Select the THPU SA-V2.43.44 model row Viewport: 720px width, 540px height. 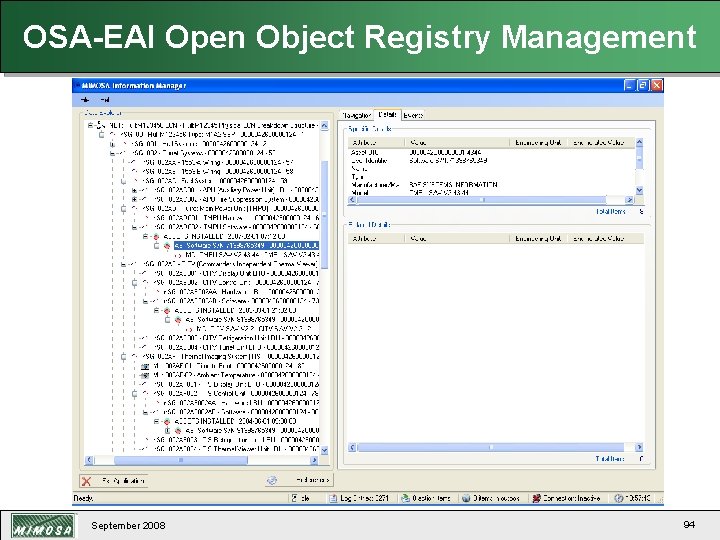252,255
